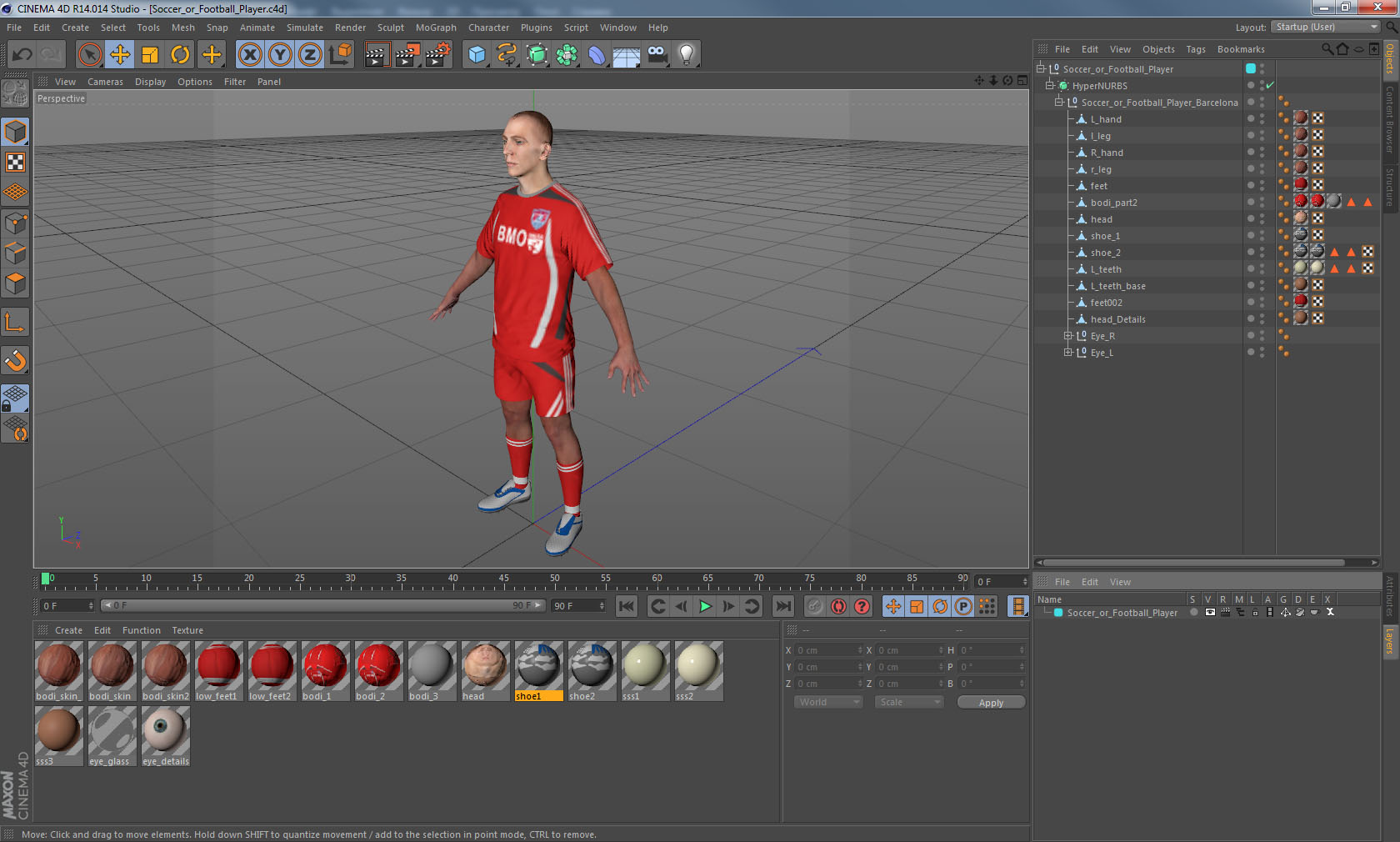Open the Function menu in material manager
Screen dimensions: 1400x842
(x=141, y=630)
